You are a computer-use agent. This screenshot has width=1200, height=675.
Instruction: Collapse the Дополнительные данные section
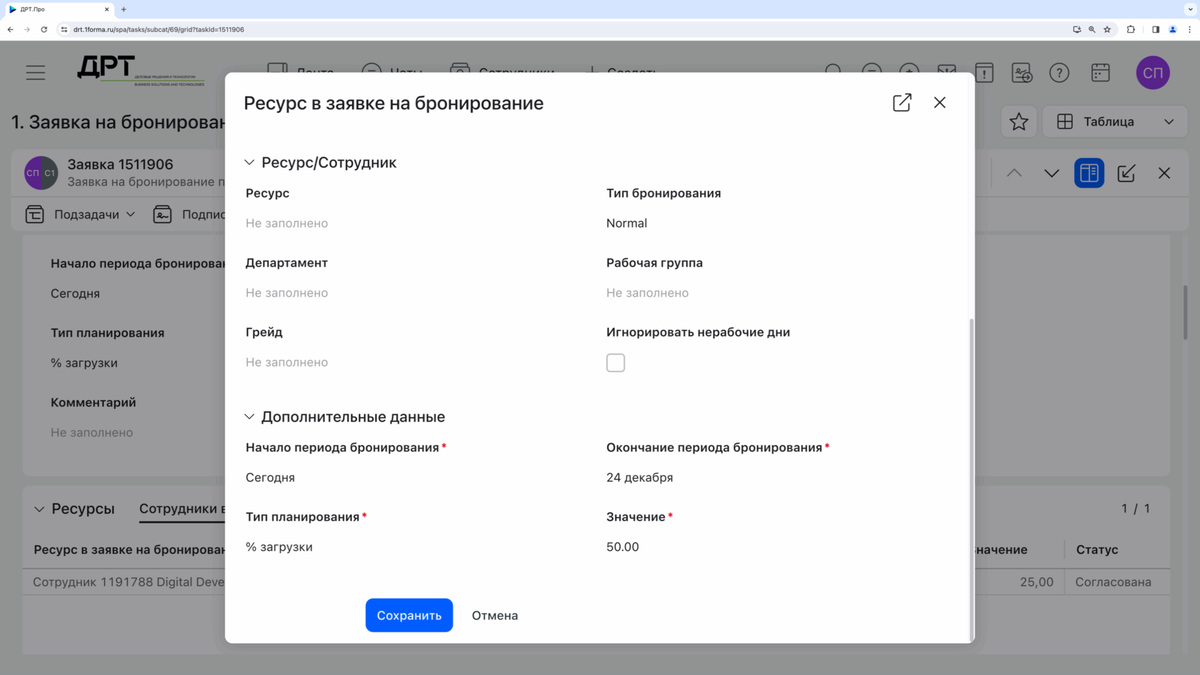[x=248, y=416]
